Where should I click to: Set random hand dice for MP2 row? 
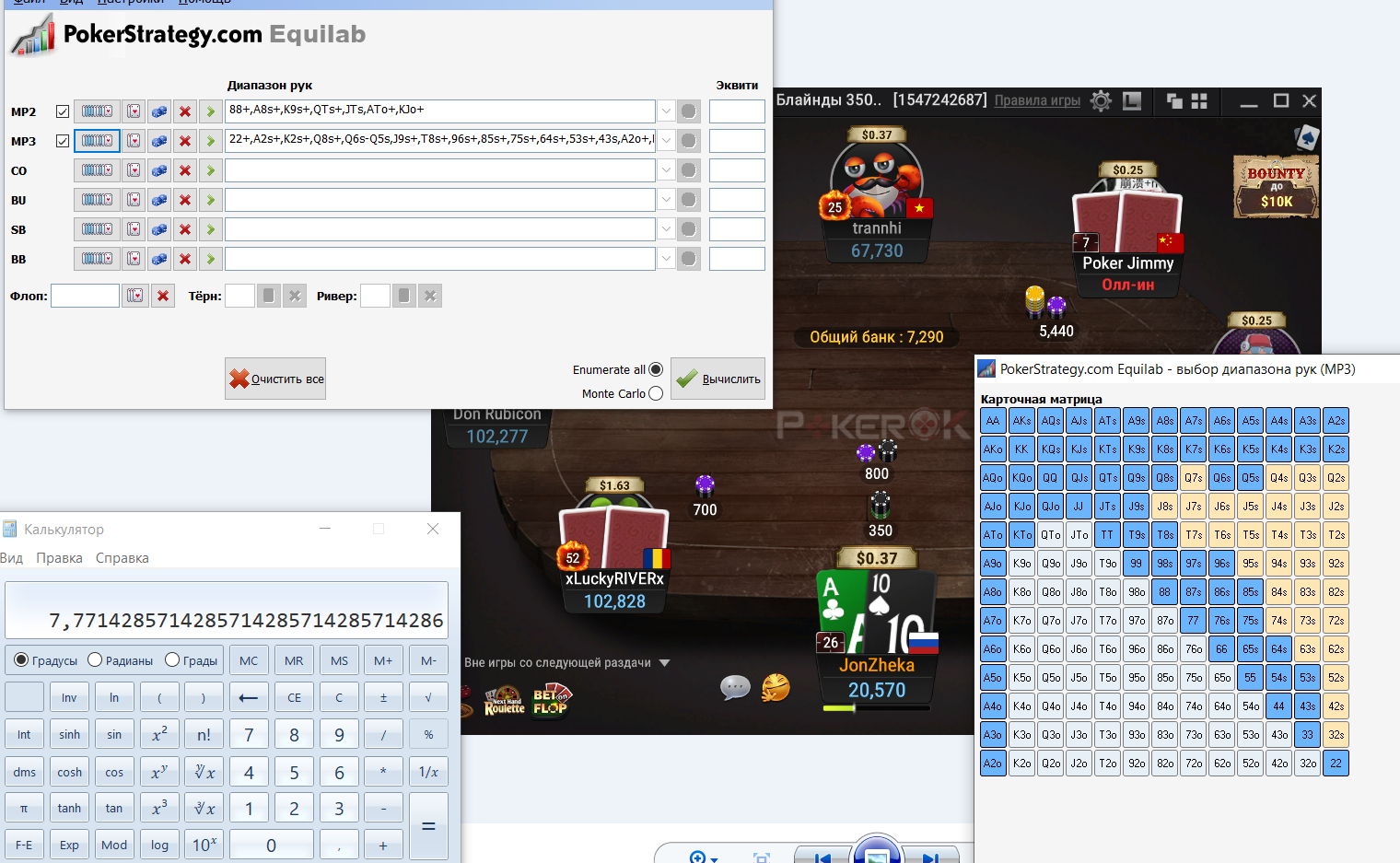pyautogui.click(x=159, y=111)
